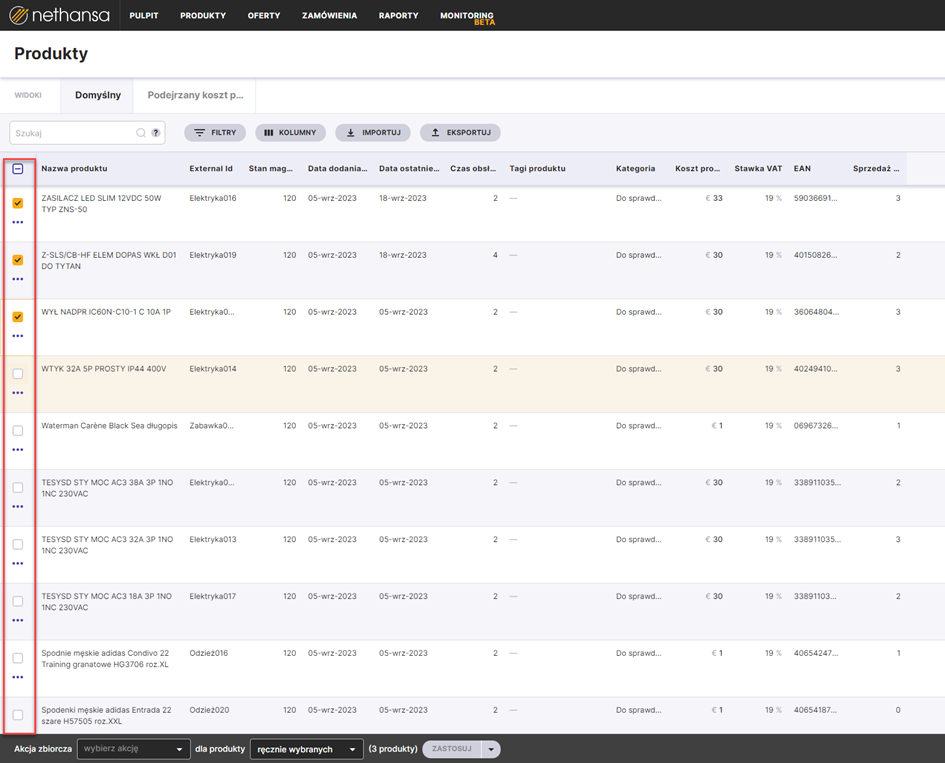945x763 pixels.
Task: Click into the Szukaj search field
Action: (x=72, y=133)
